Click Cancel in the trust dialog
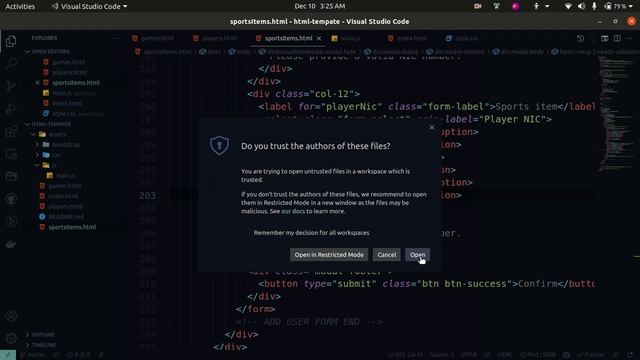This screenshot has height=360, width=640. tap(387, 255)
